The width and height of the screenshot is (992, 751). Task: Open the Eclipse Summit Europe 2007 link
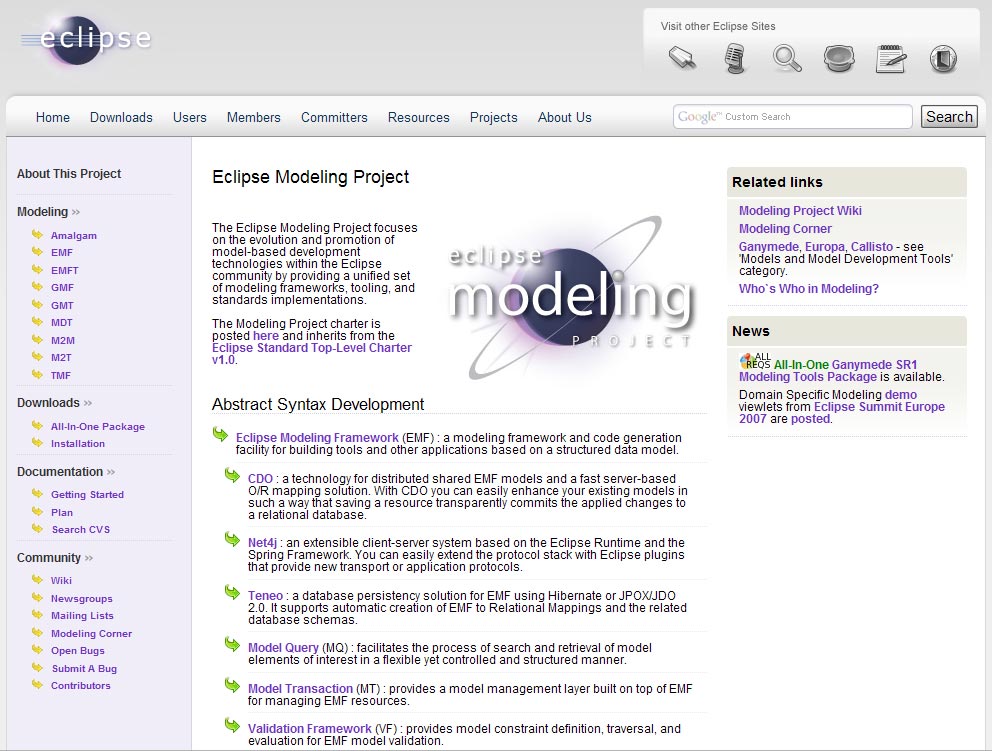coord(842,413)
